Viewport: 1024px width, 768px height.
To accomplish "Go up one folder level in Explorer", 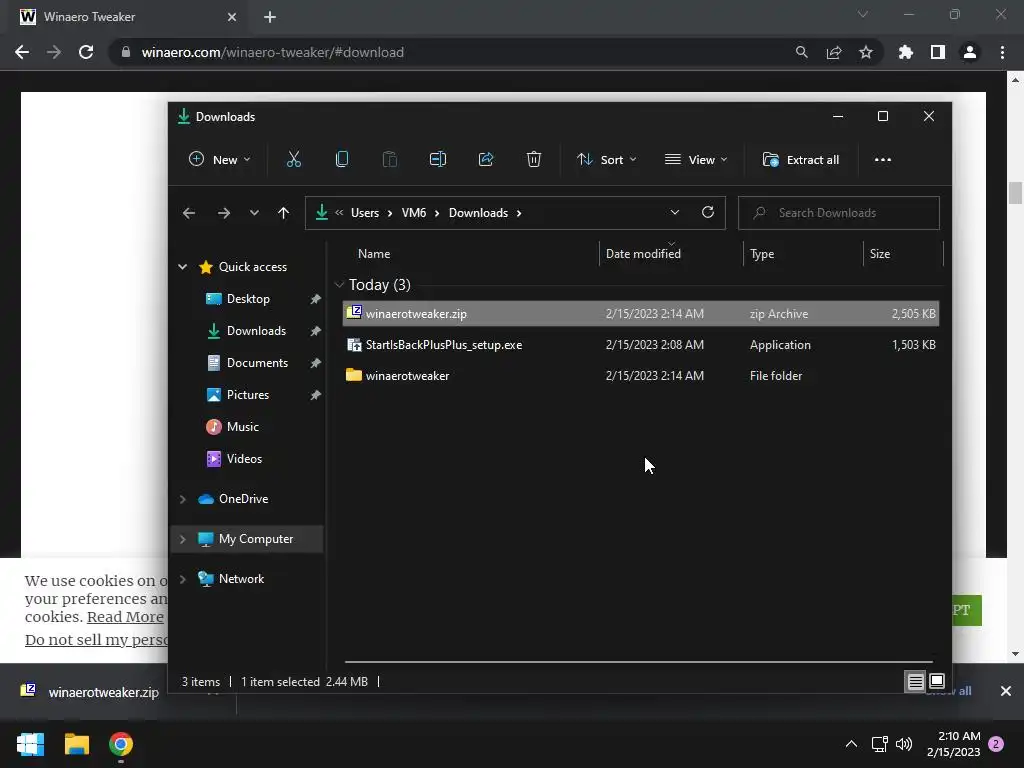I will (283, 213).
